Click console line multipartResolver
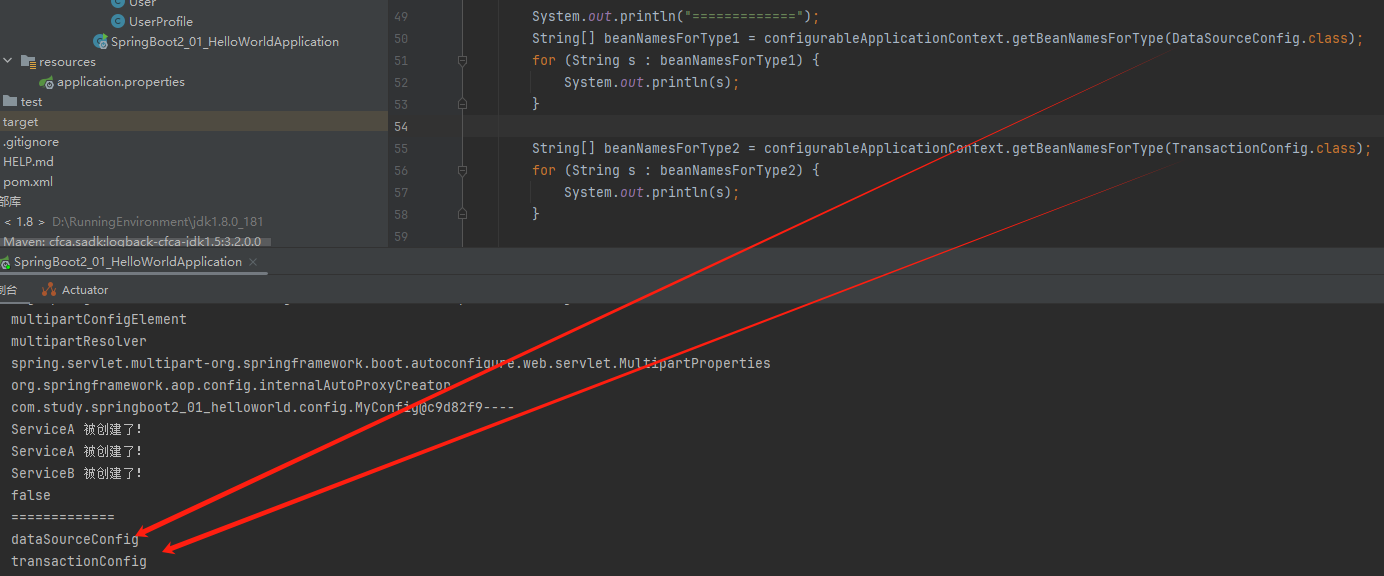Image resolution: width=1384 pixels, height=576 pixels. pyautogui.click(x=79, y=341)
